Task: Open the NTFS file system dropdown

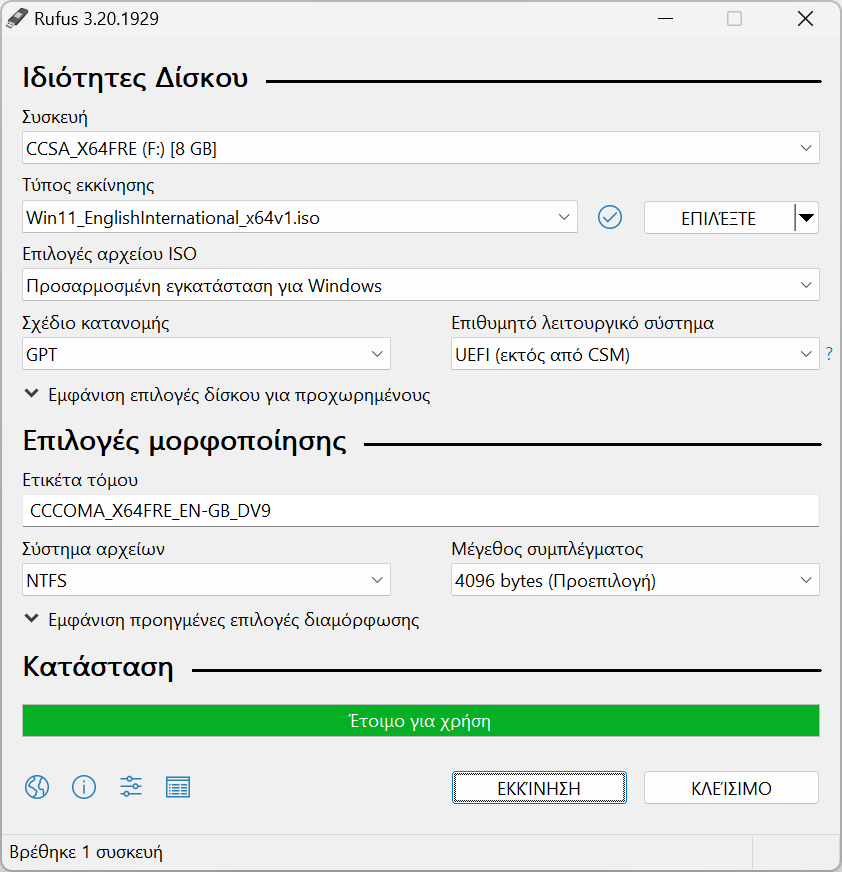Action: [x=206, y=580]
